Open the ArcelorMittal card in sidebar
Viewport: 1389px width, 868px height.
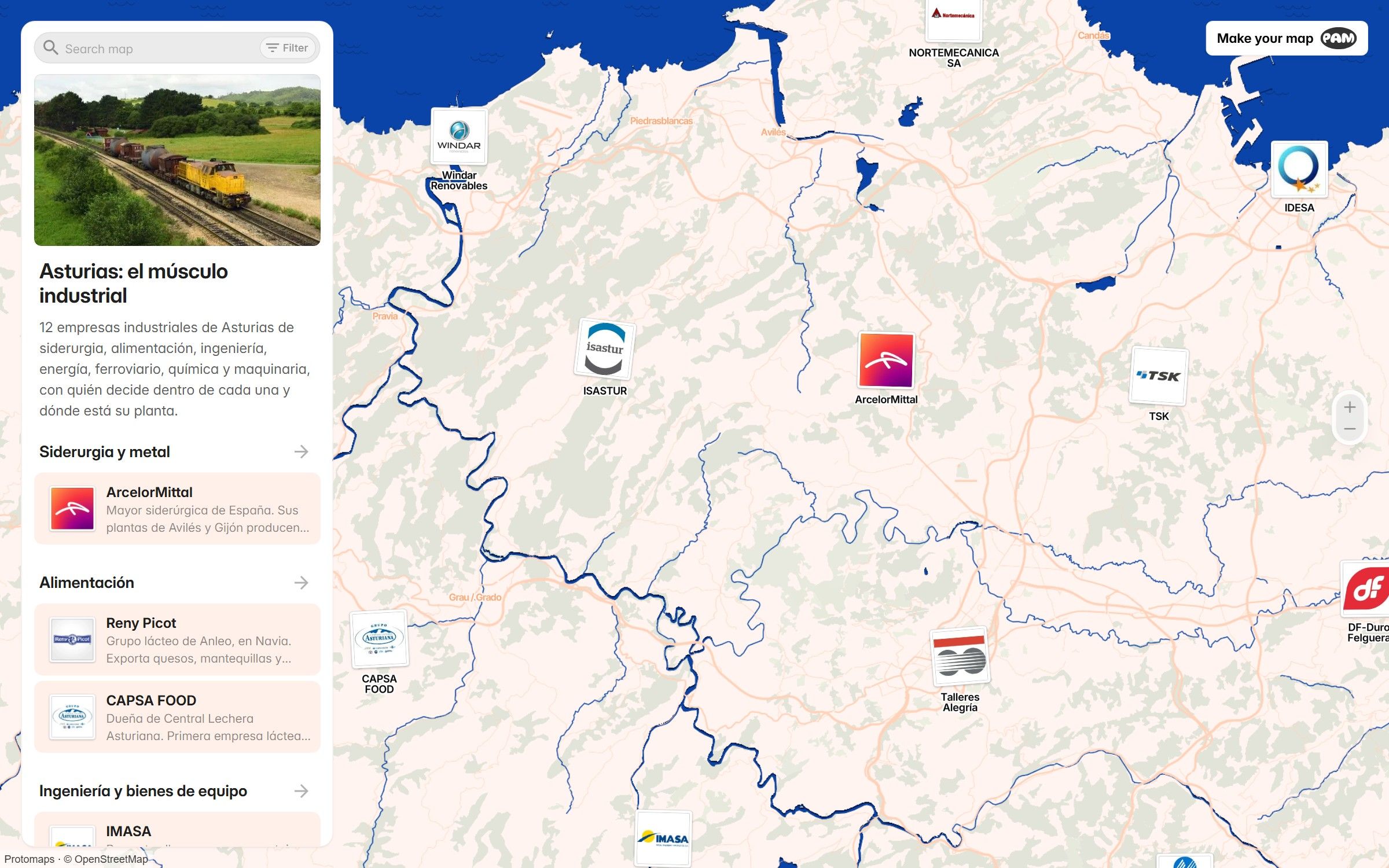point(177,509)
